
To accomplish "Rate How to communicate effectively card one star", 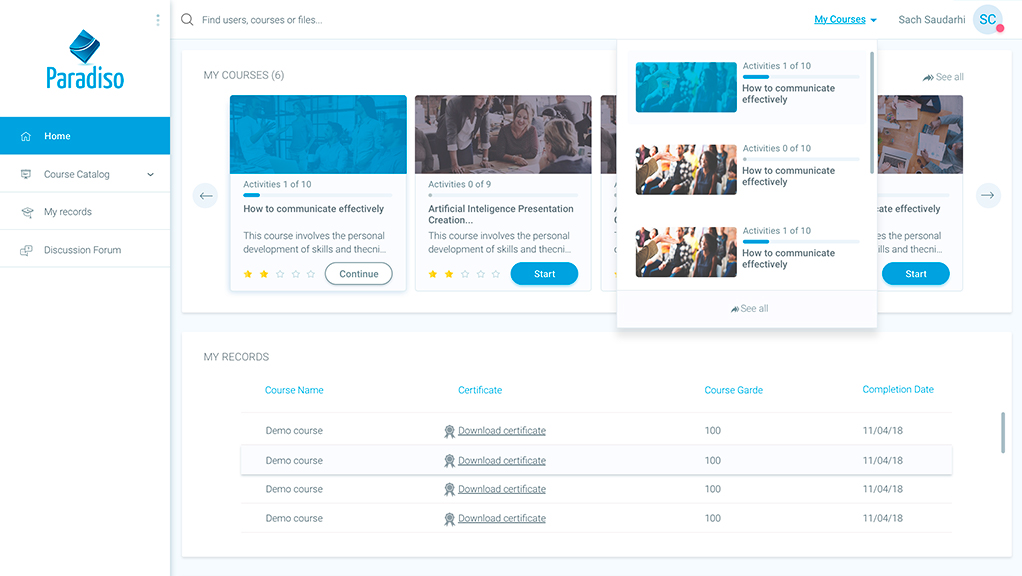I will (x=248, y=274).
